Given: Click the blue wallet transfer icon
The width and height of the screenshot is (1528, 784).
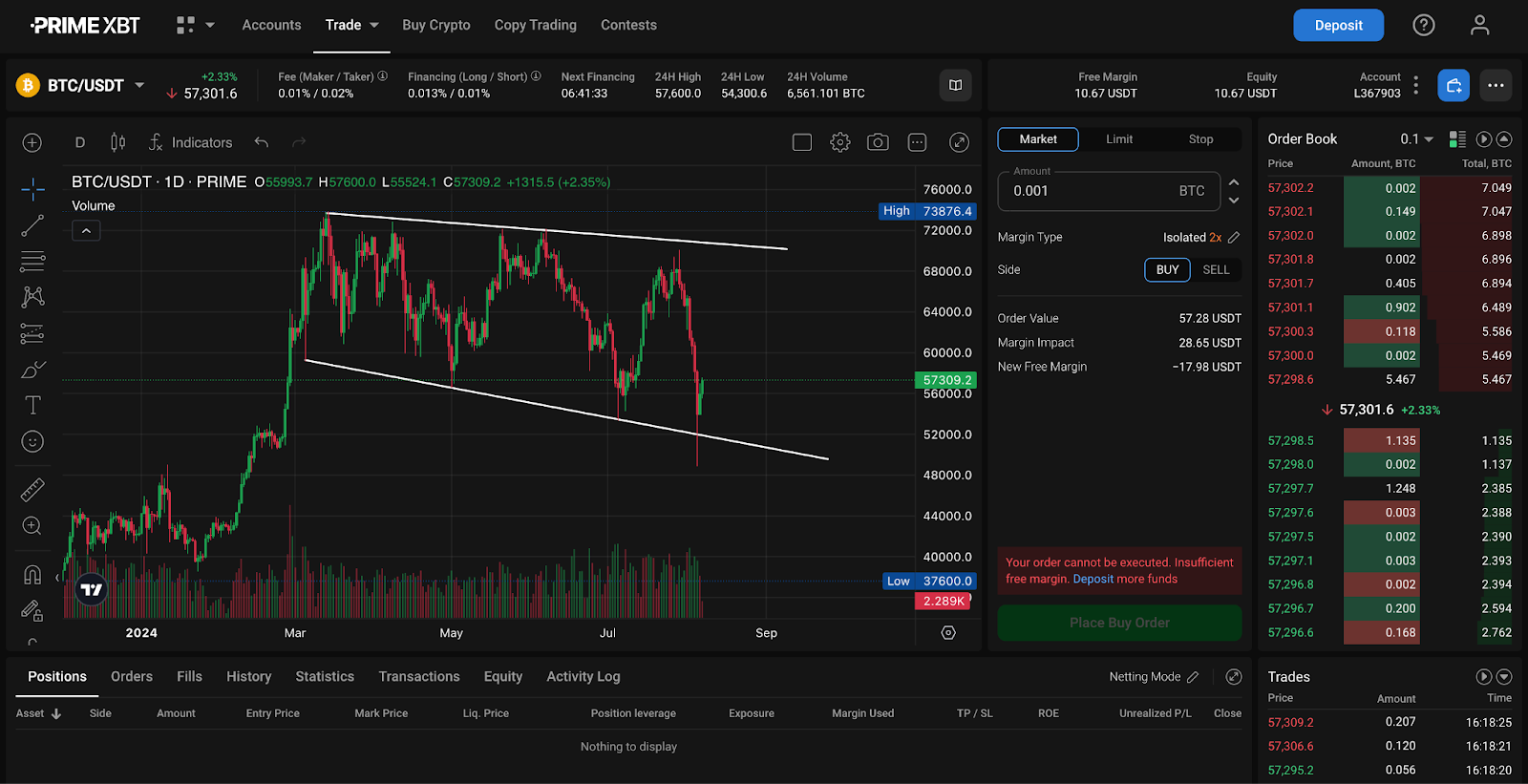Looking at the screenshot, I should point(1454,85).
